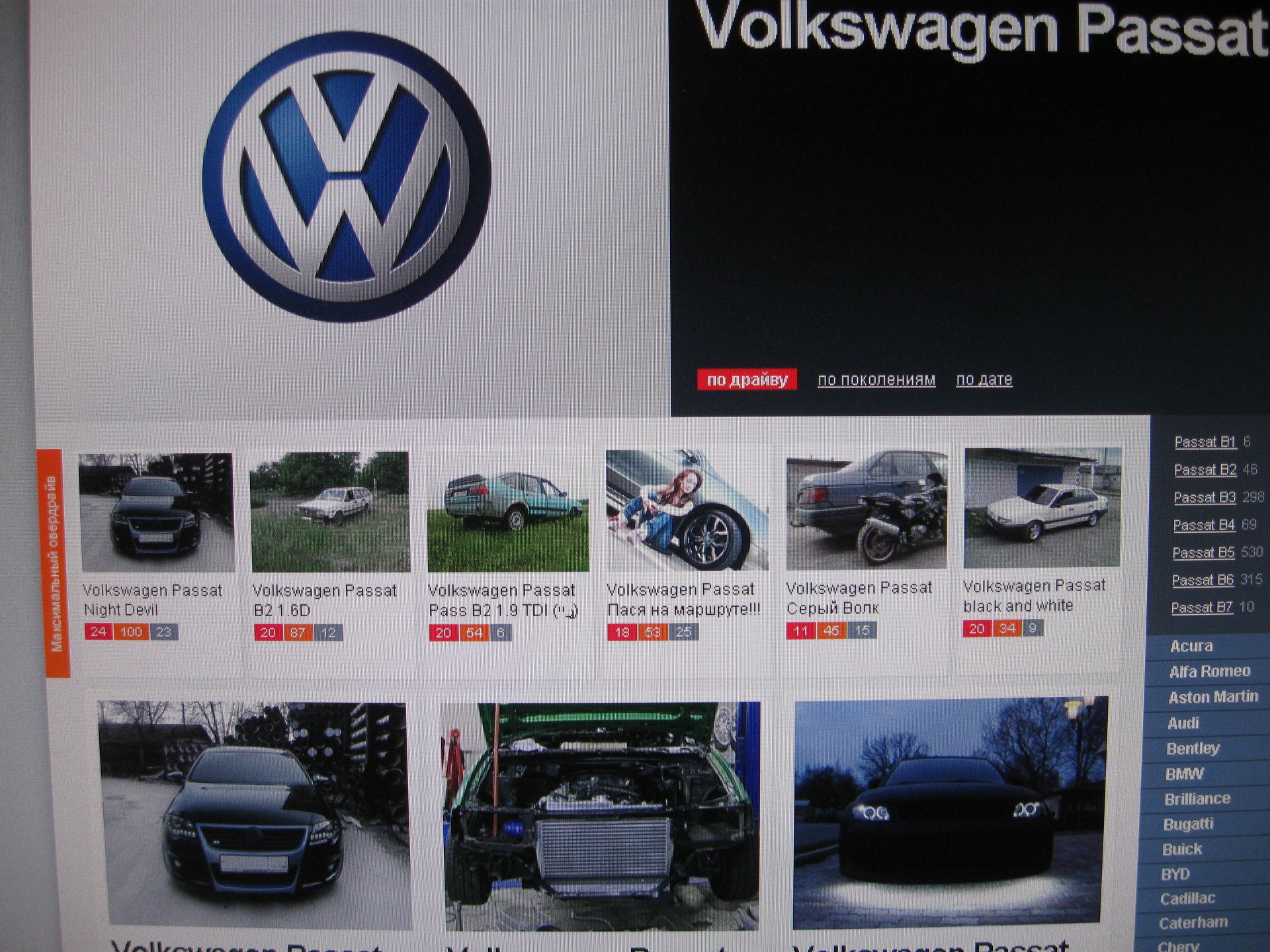Click the gray '25' badge under Пася

click(x=683, y=632)
